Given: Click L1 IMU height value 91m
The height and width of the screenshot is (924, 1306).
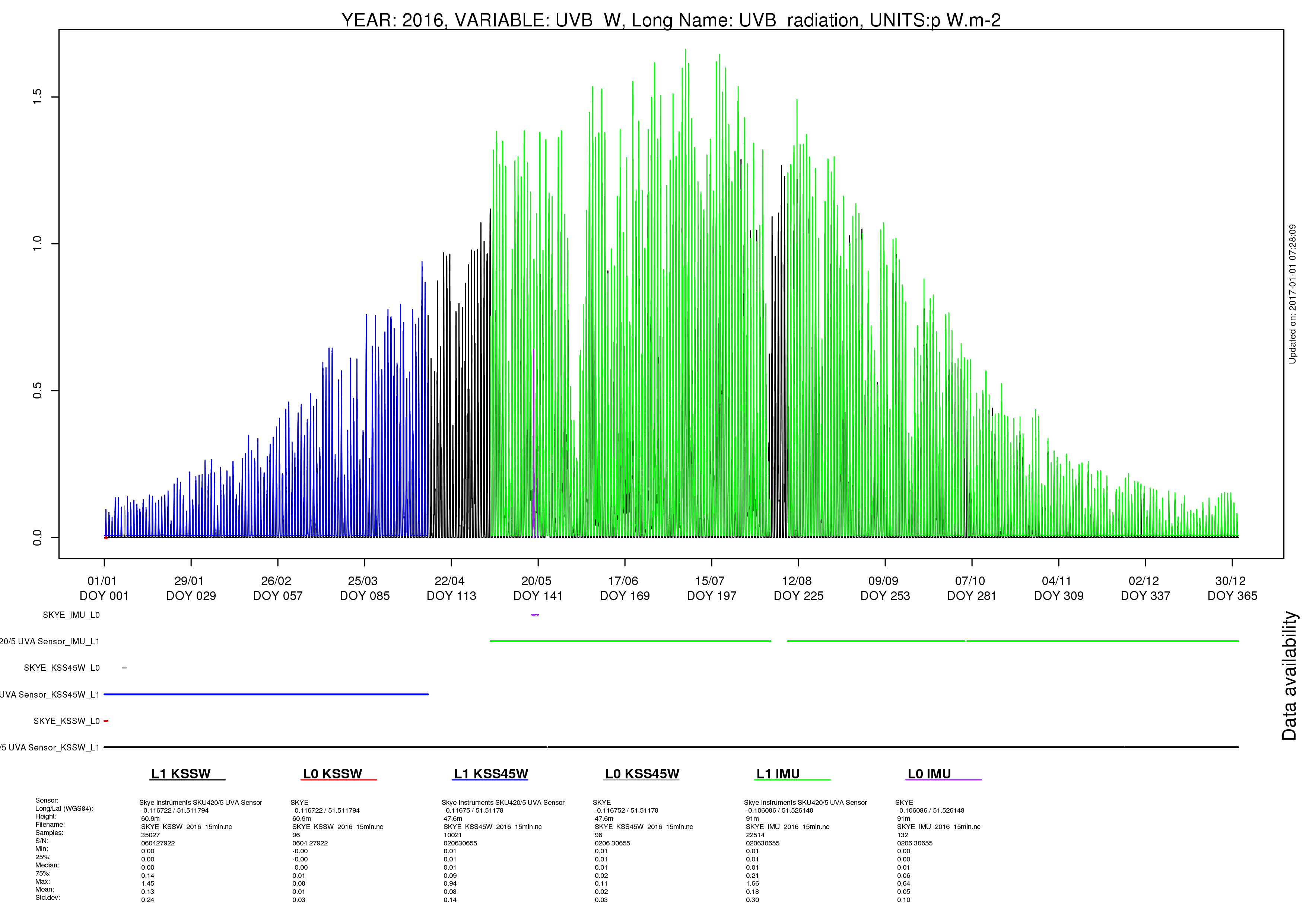Looking at the screenshot, I should [752, 819].
